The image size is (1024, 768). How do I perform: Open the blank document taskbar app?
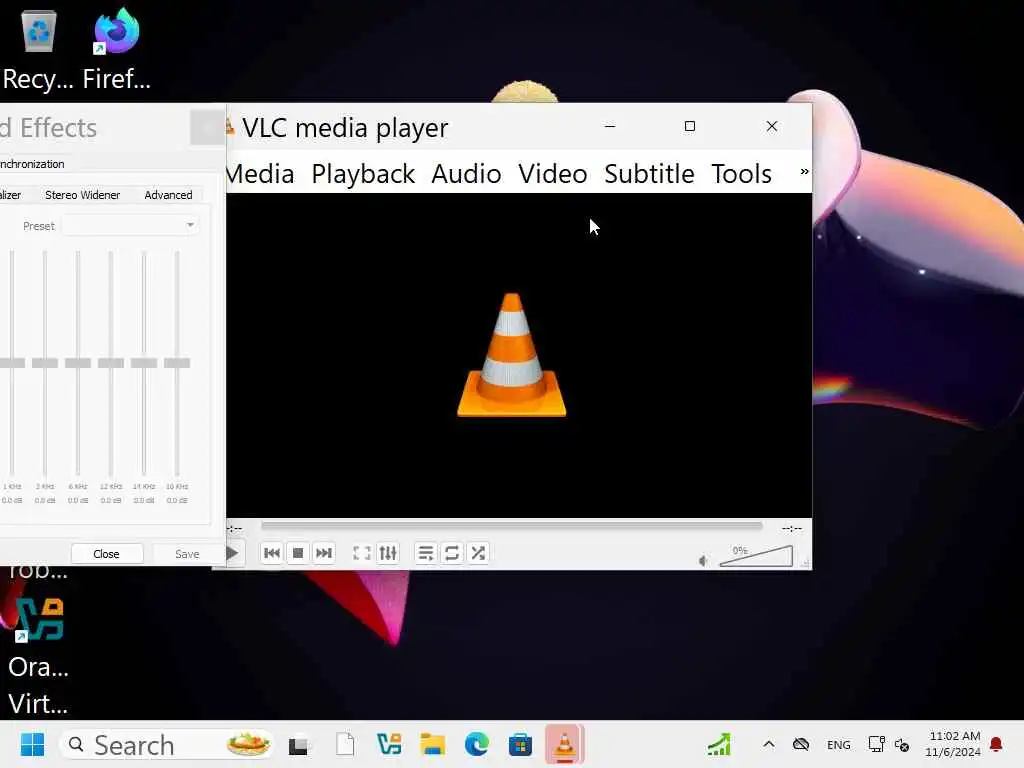pyautogui.click(x=345, y=744)
